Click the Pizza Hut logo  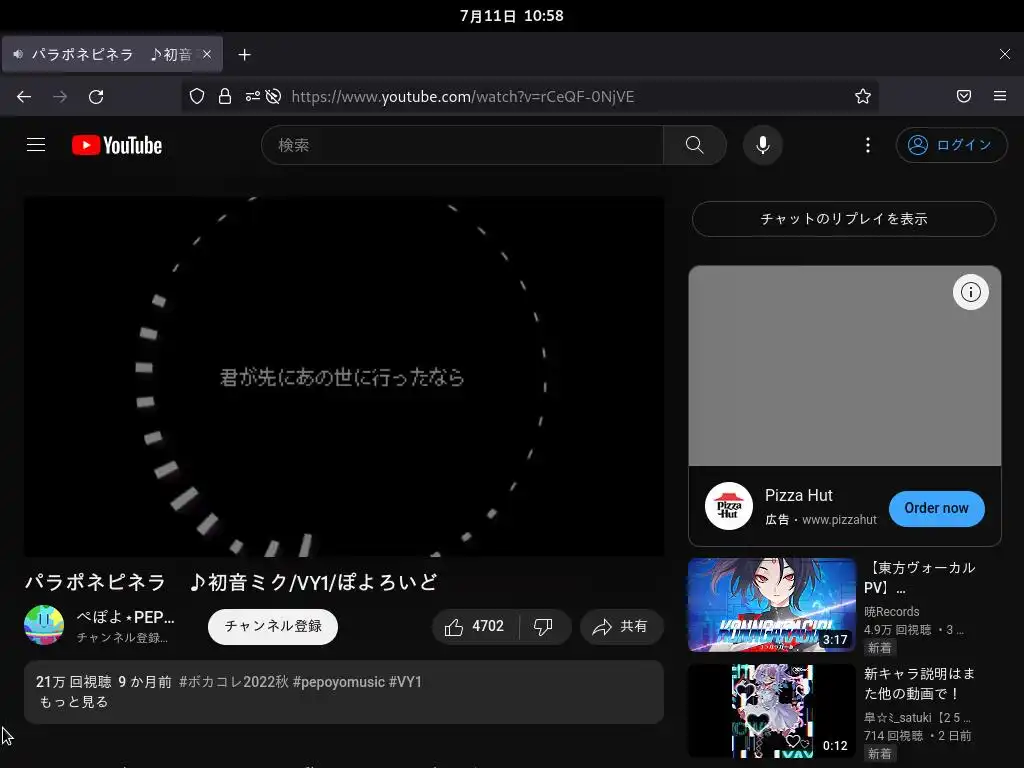tap(729, 506)
